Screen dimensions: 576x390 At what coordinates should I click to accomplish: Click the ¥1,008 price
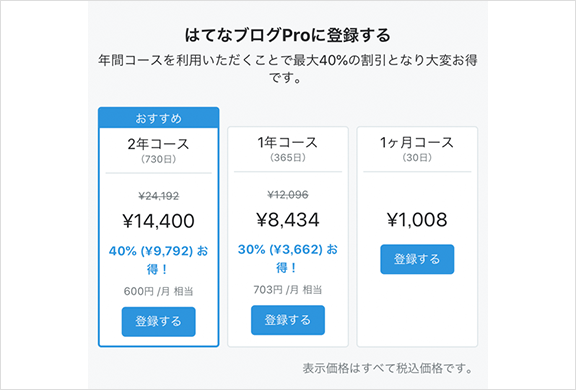[x=417, y=220]
